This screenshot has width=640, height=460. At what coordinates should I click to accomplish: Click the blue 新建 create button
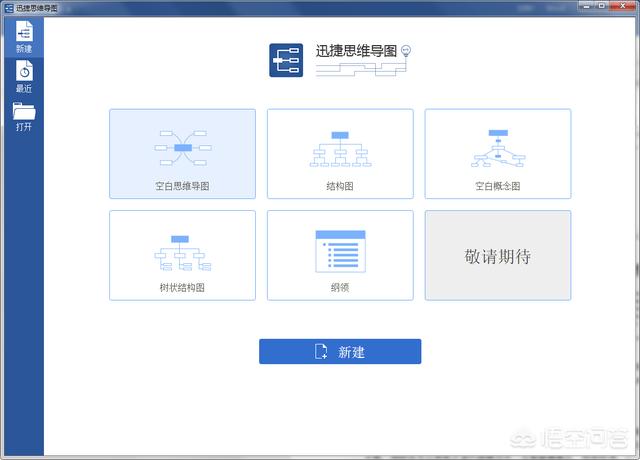click(x=340, y=351)
